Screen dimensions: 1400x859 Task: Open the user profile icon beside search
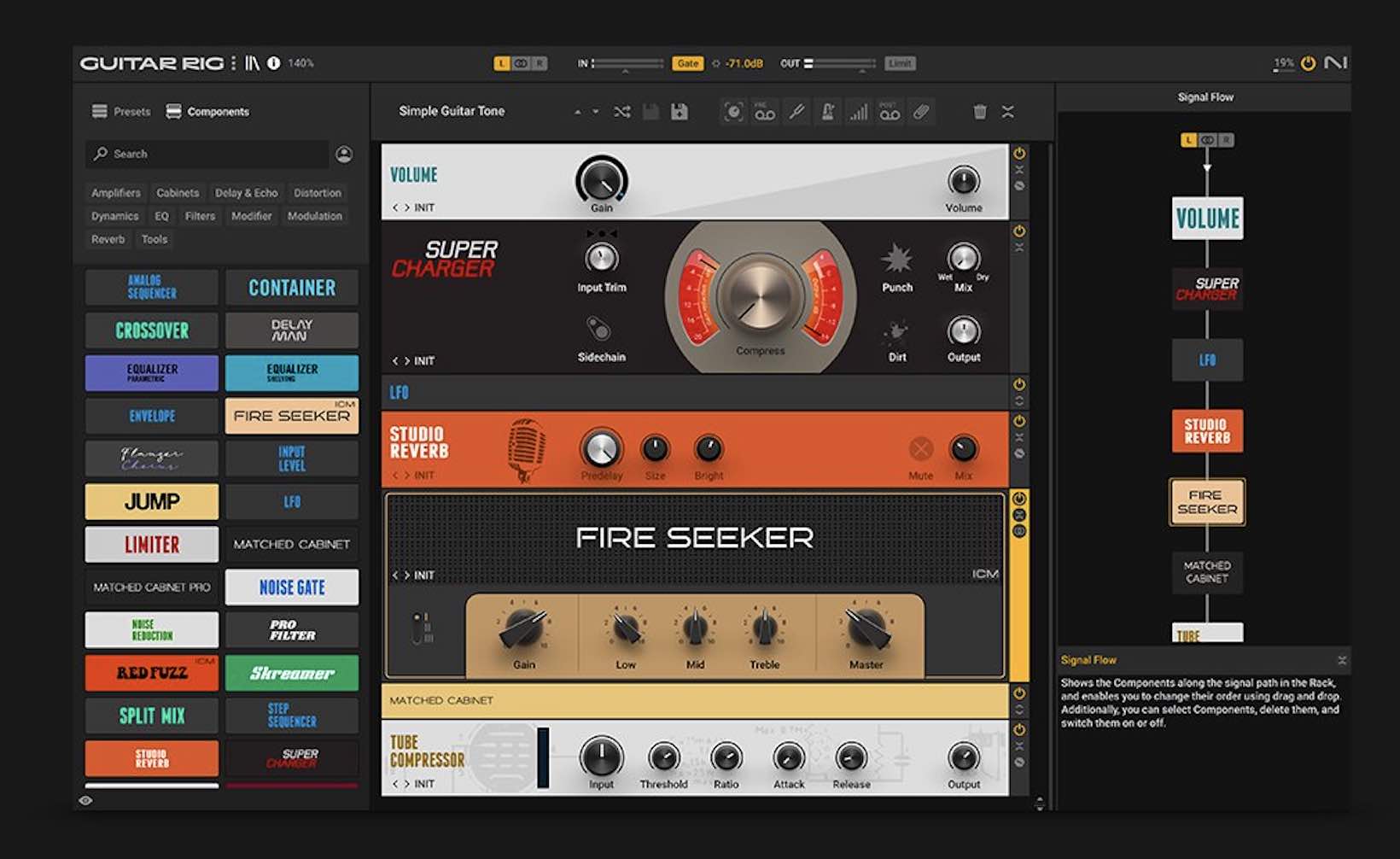(x=344, y=154)
